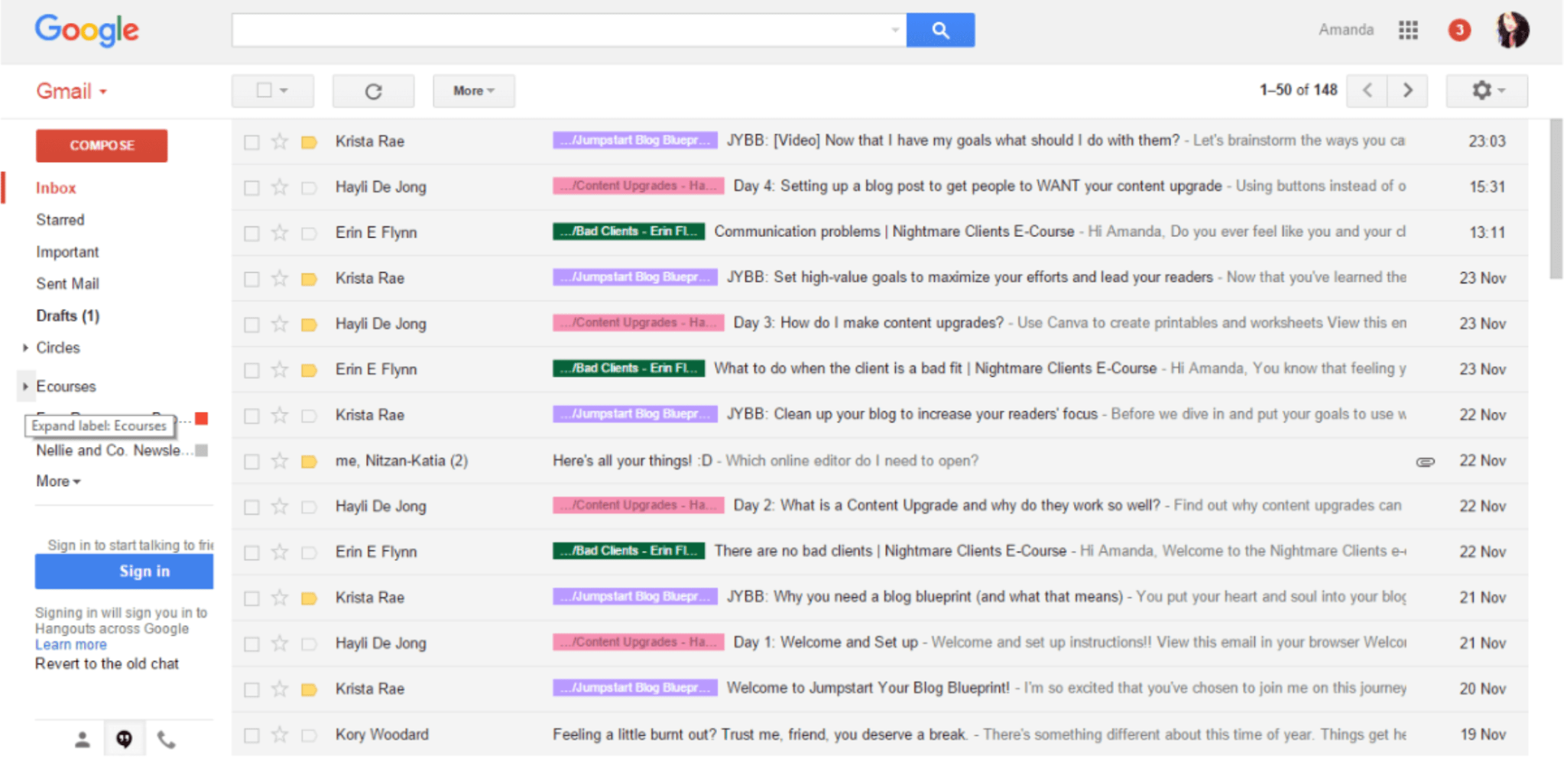Open the account profile picture
The height and width of the screenshot is (784, 1567).
tap(1512, 31)
